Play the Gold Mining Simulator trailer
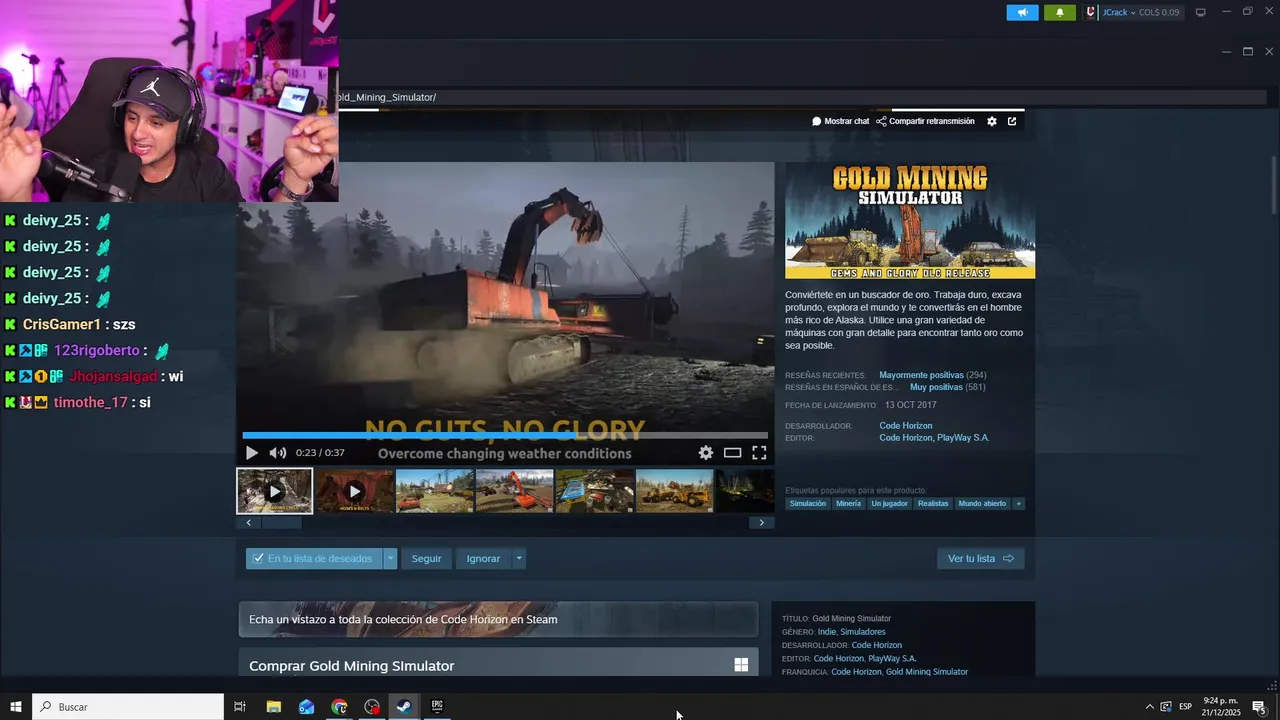The image size is (1280, 720). tap(251, 453)
